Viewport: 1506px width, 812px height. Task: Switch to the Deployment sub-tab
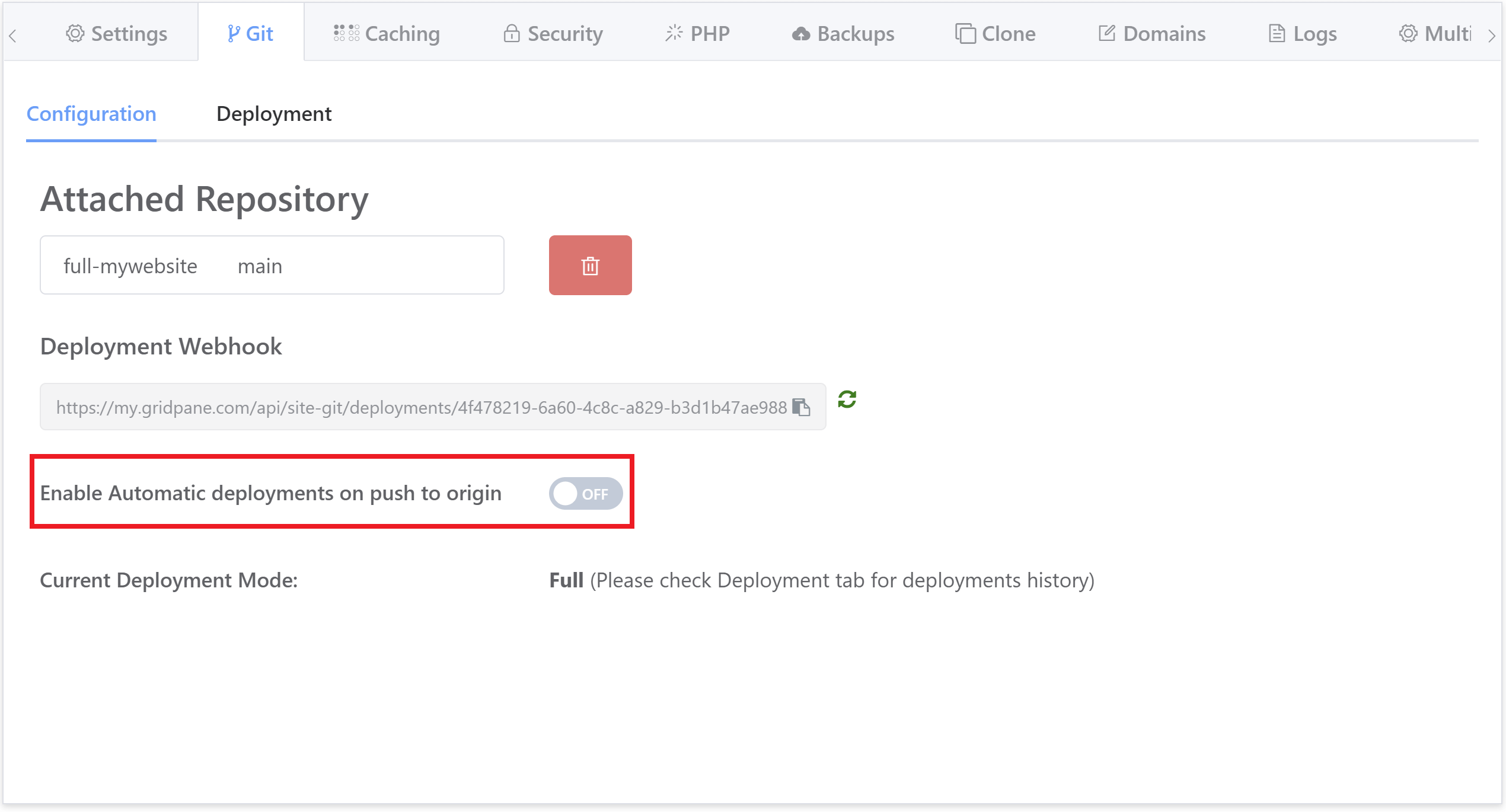[273, 114]
